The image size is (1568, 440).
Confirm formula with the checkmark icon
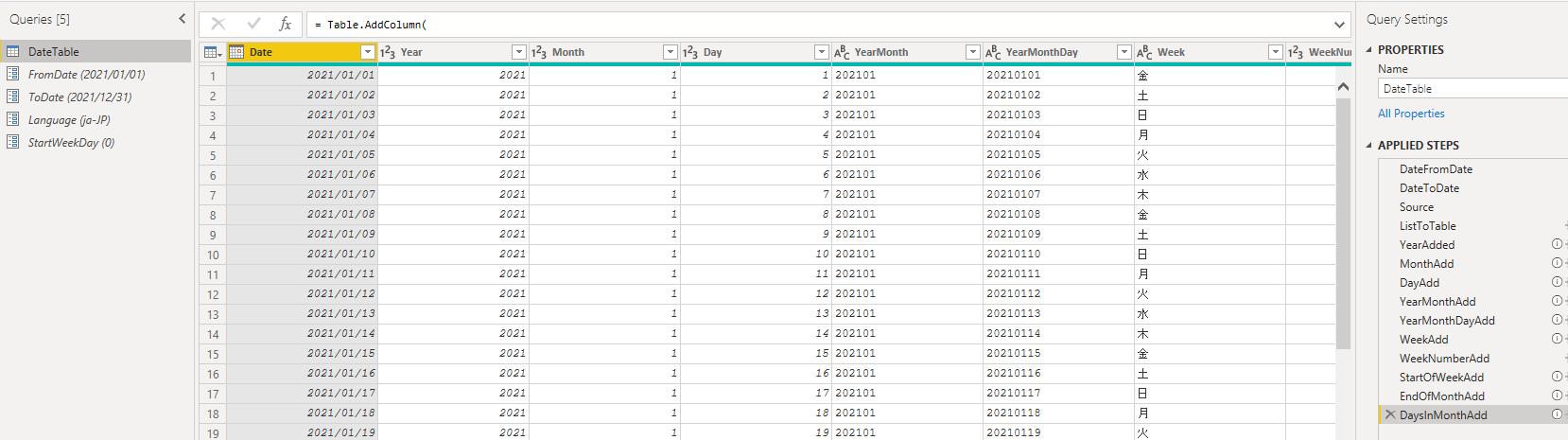coord(253,25)
